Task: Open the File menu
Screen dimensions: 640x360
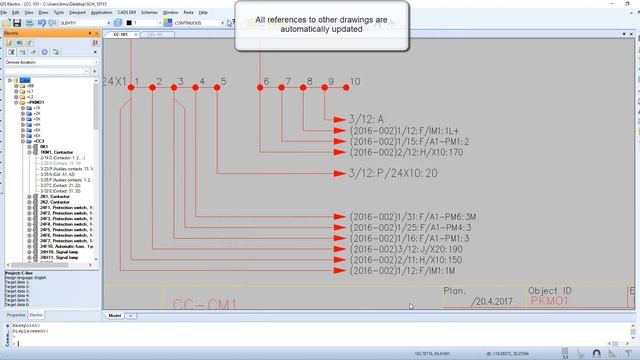Action: coord(4,13)
